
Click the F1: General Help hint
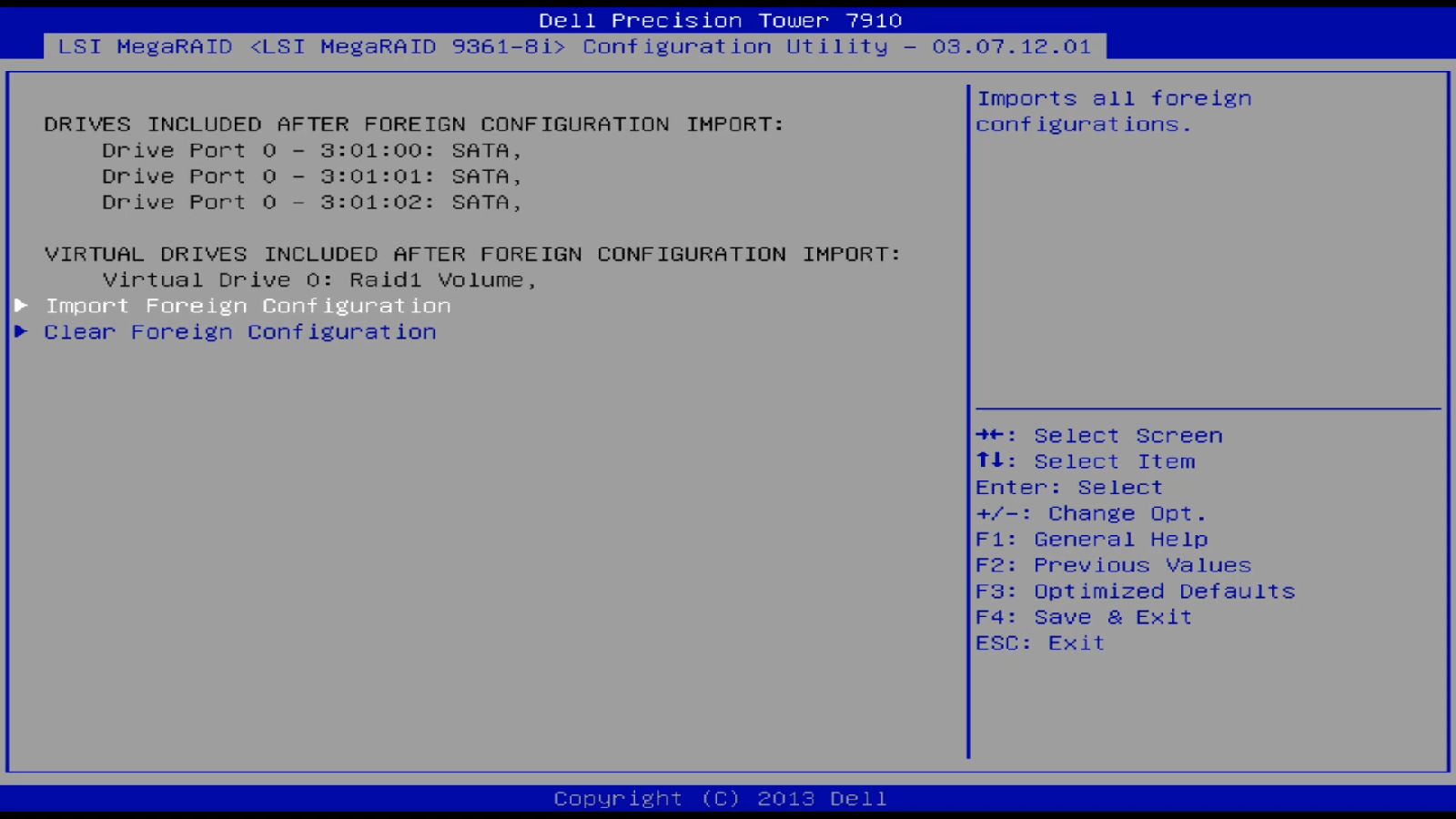pos(1090,539)
